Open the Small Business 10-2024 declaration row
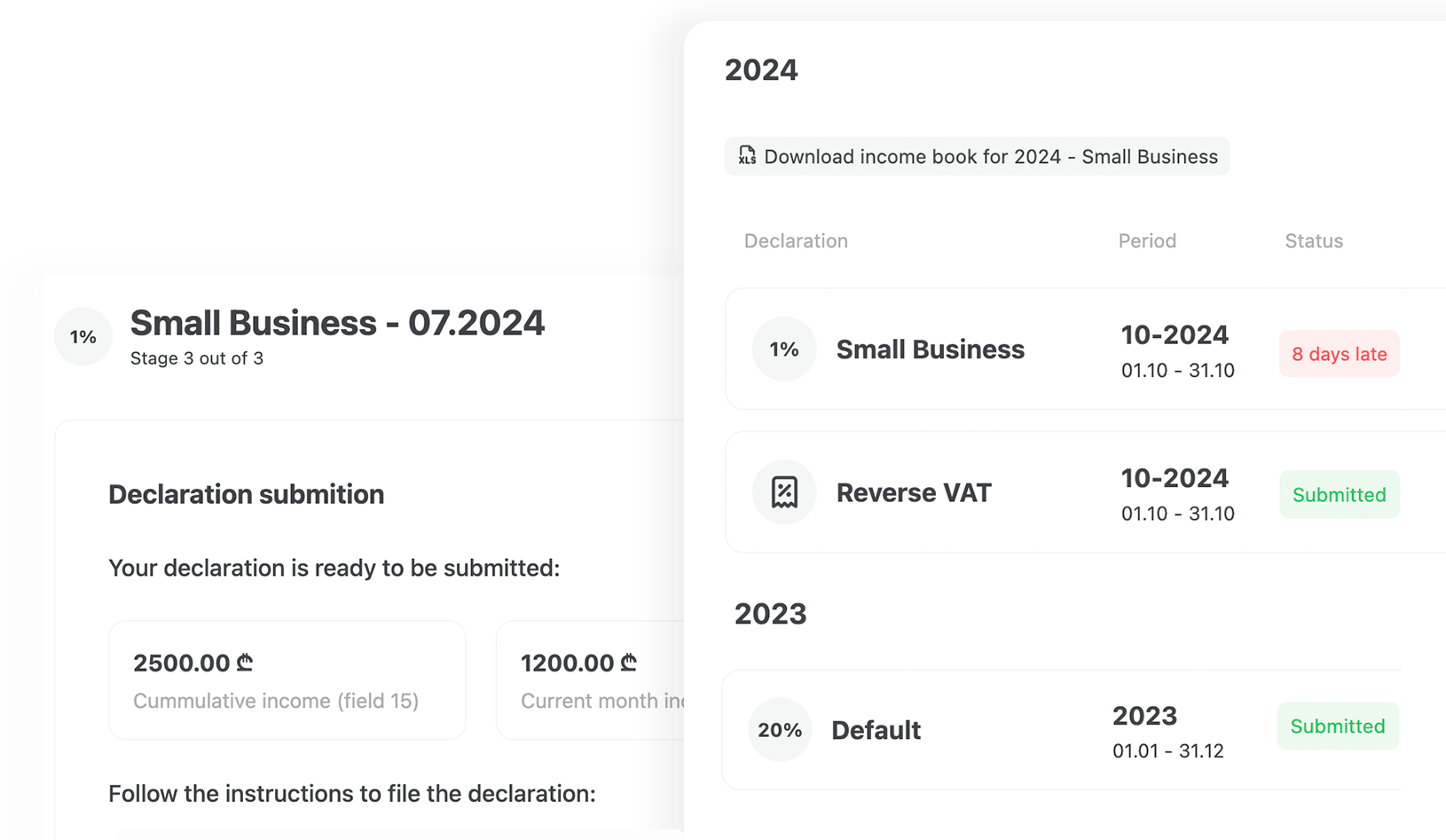 (930, 349)
